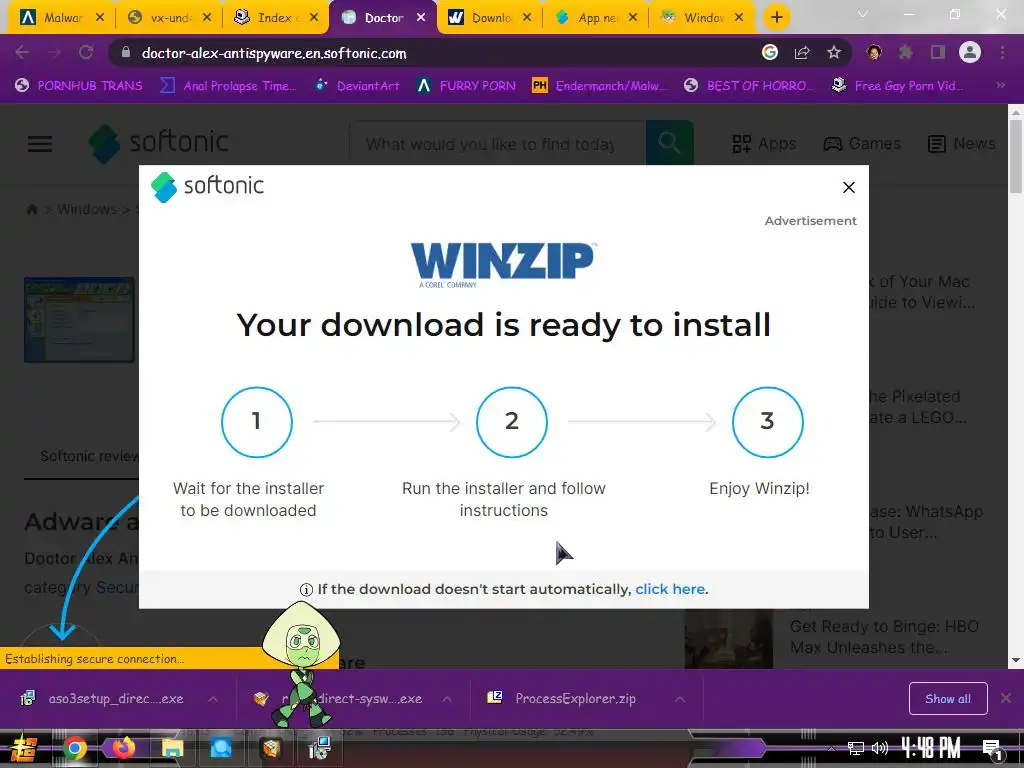
Task: Click the network icon in system tray
Action: 856,748
